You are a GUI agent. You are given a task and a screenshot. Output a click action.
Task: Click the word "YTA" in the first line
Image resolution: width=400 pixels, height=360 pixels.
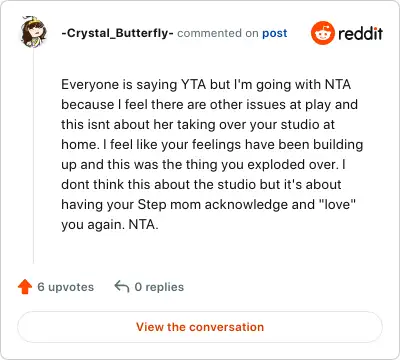click(x=194, y=84)
